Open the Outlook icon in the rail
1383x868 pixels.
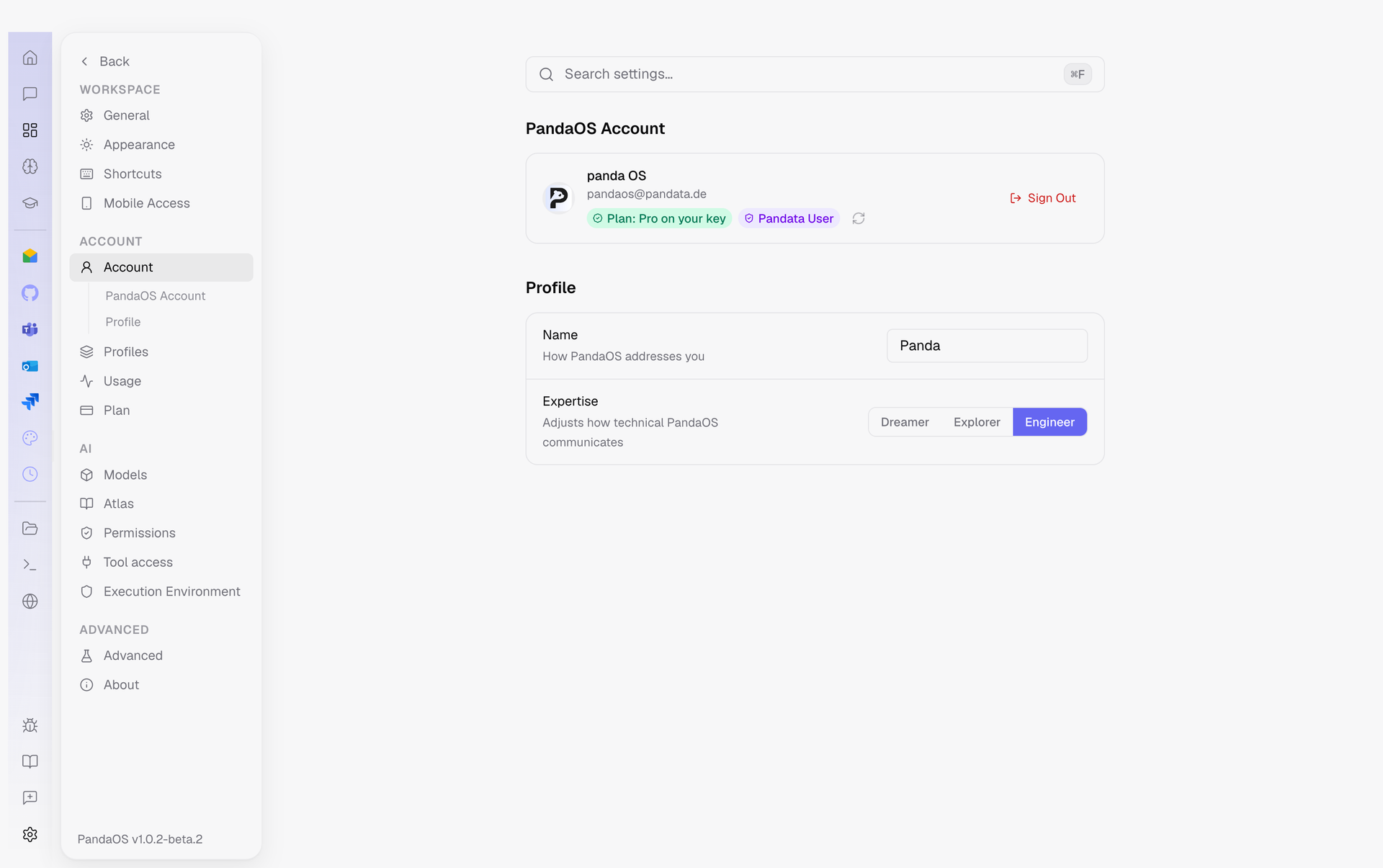[30, 366]
